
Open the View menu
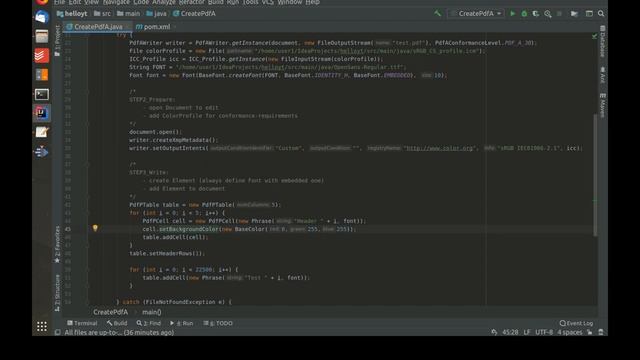(x=92, y=2)
